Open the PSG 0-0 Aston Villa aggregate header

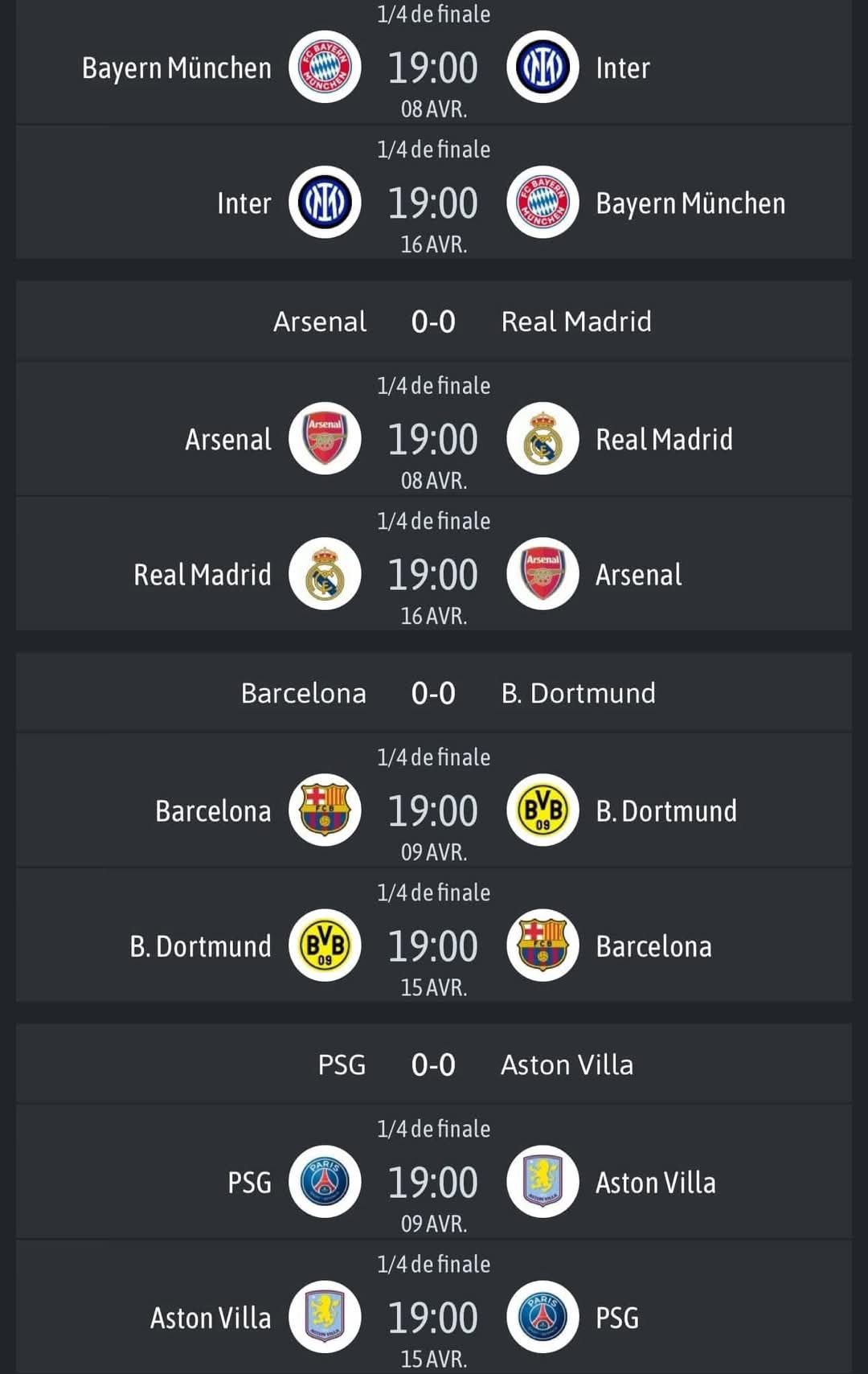(434, 1064)
